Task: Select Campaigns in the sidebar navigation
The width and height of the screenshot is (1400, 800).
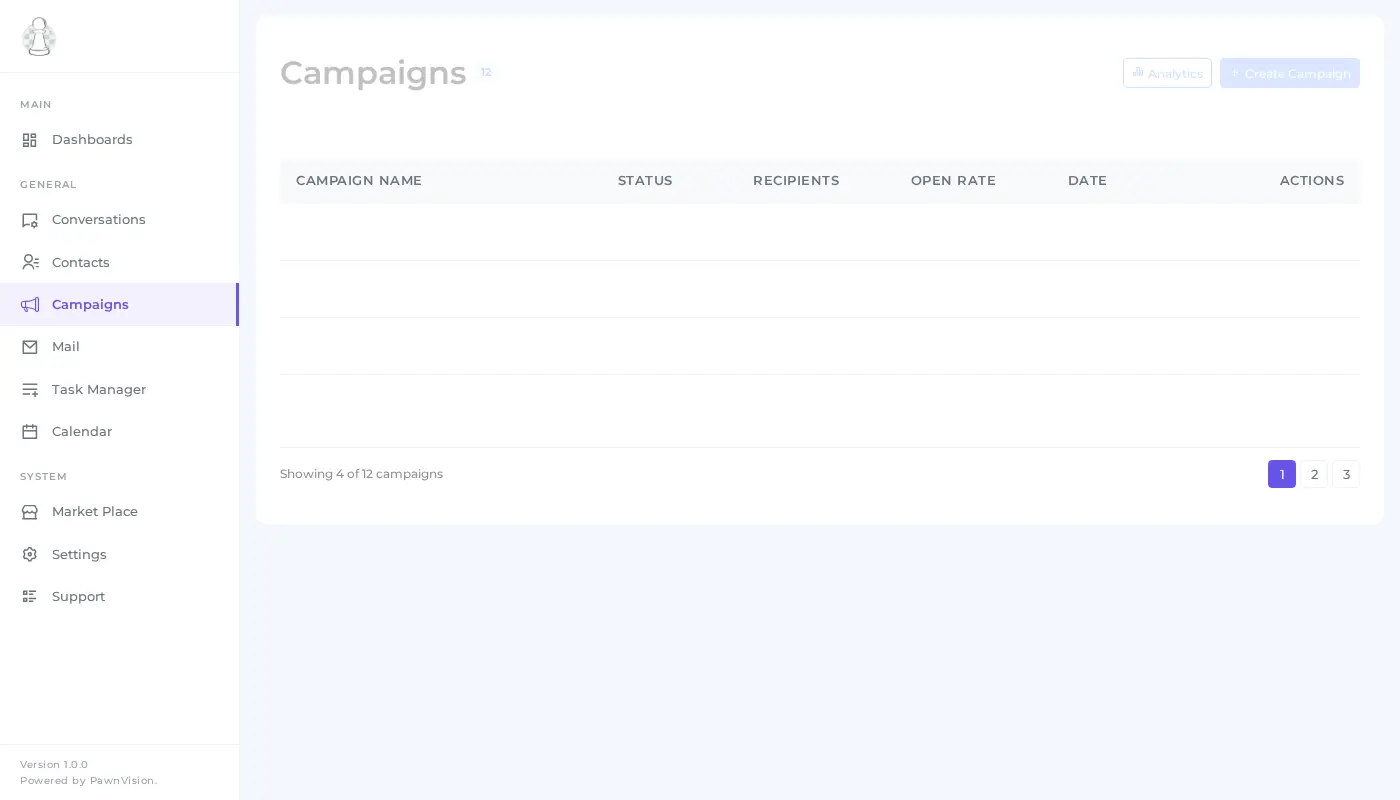Action: click(x=90, y=304)
